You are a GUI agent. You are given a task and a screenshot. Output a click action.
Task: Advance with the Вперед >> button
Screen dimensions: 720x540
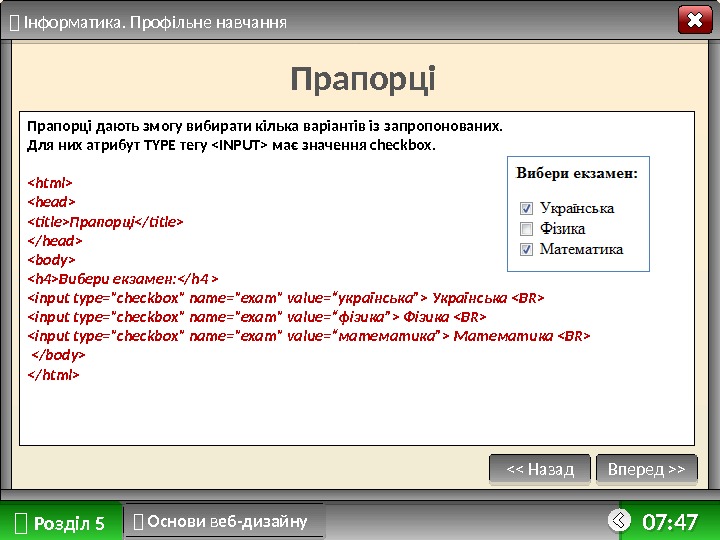pyautogui.click(x=647, y=469)
